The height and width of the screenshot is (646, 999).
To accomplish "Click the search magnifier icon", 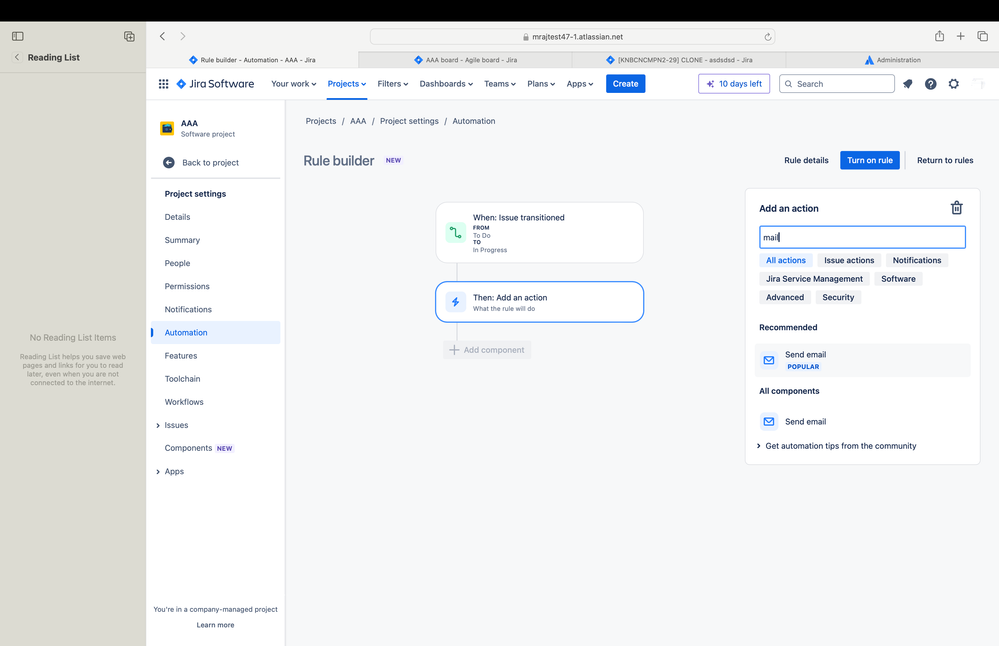I will click(x=789, y=84).
